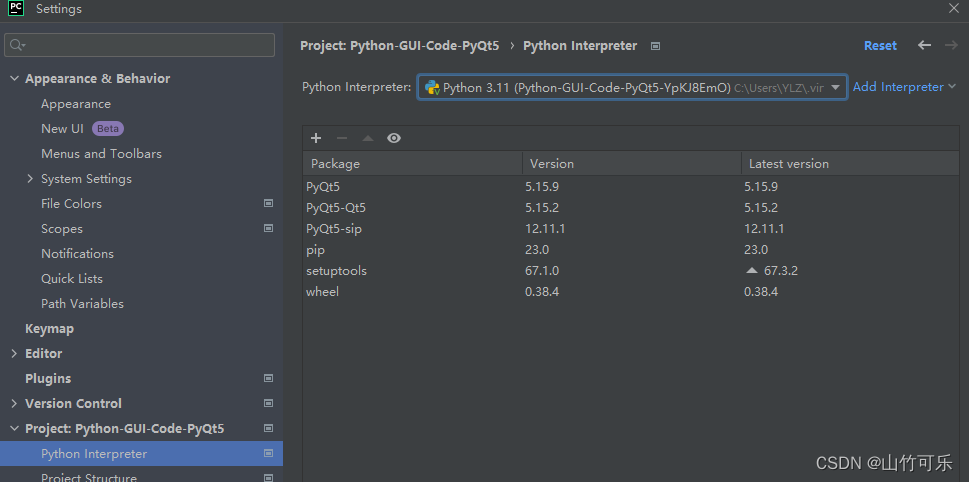This screenshot has height=482, width=969.
Task: Click Project: Python-GUI-Code-PyQt5 breadcrumb
Action: click(399, 46)
